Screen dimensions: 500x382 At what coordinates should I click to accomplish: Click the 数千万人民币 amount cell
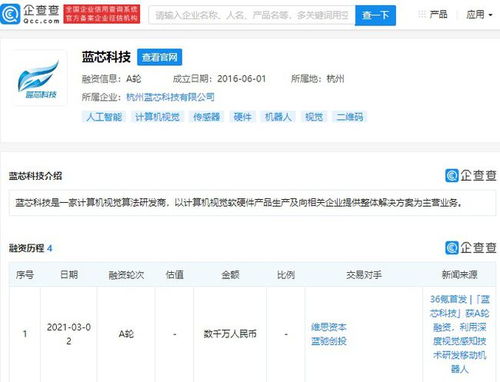tap(230, 334)
